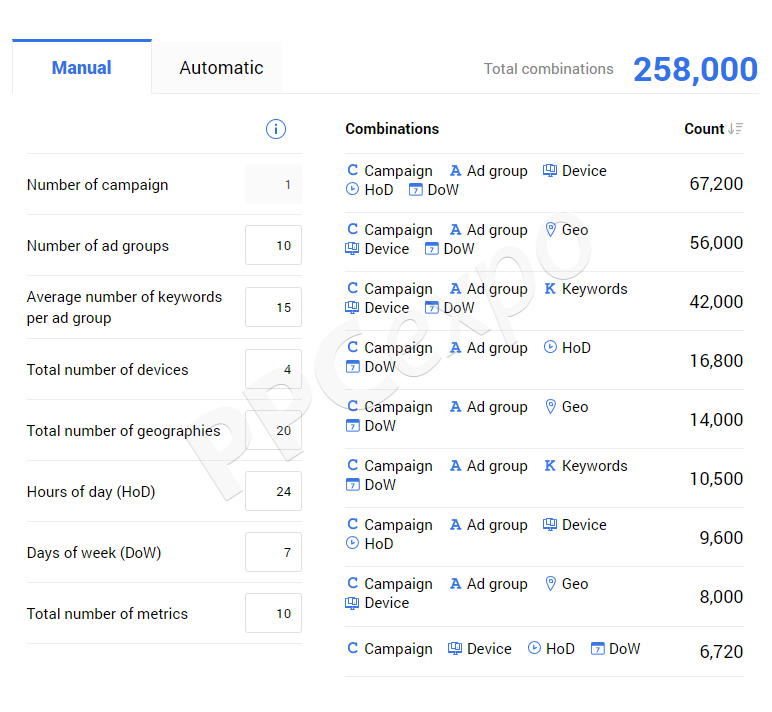This screenshot has width=772, height=712.
Task: Click Device icon in the 56,000 row
Action: pyautogui.click(x=352, y=249)
